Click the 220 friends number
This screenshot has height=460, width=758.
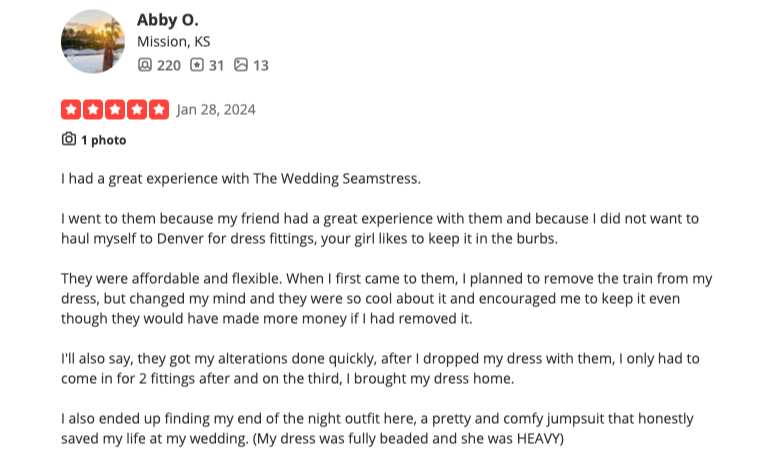(169, 65)
